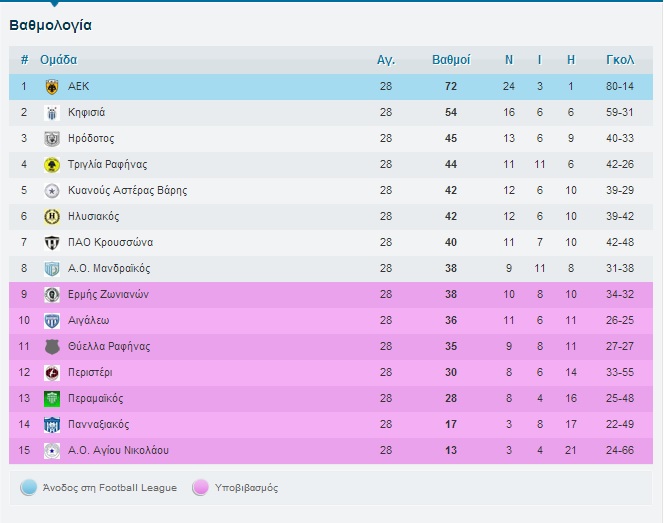Screen dimensions: 664x523
Task: Click the Ηλυσιακός round H logo
Action: (x=52, y=217)
